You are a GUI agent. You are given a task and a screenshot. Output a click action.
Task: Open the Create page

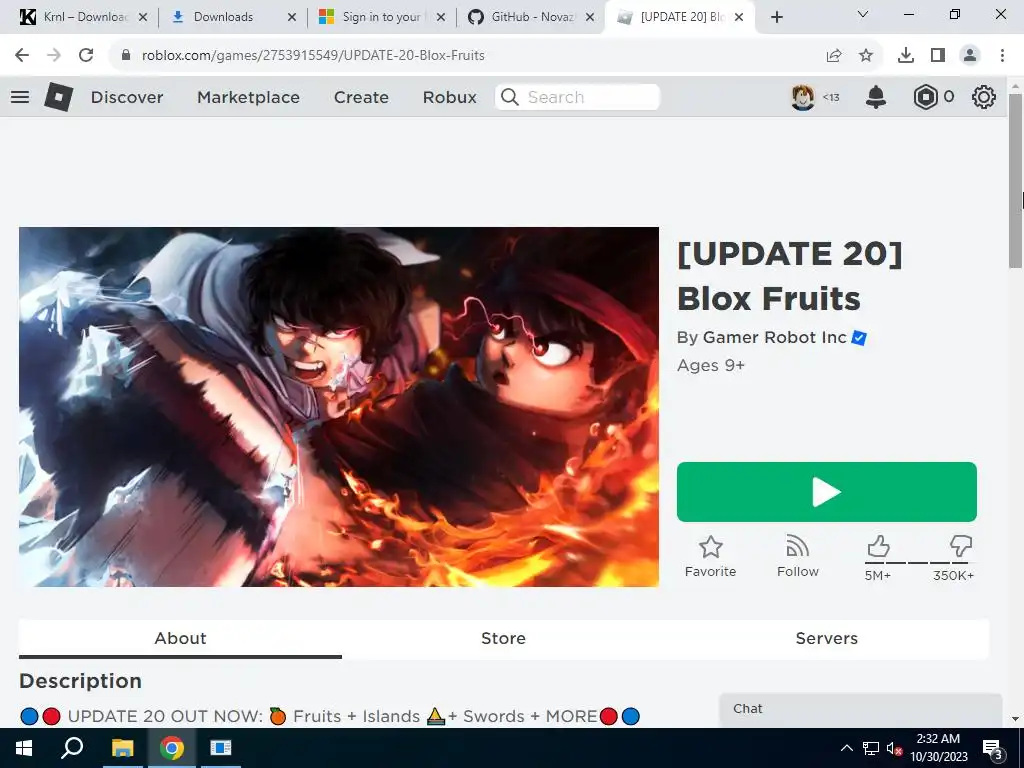click(361, 97)
